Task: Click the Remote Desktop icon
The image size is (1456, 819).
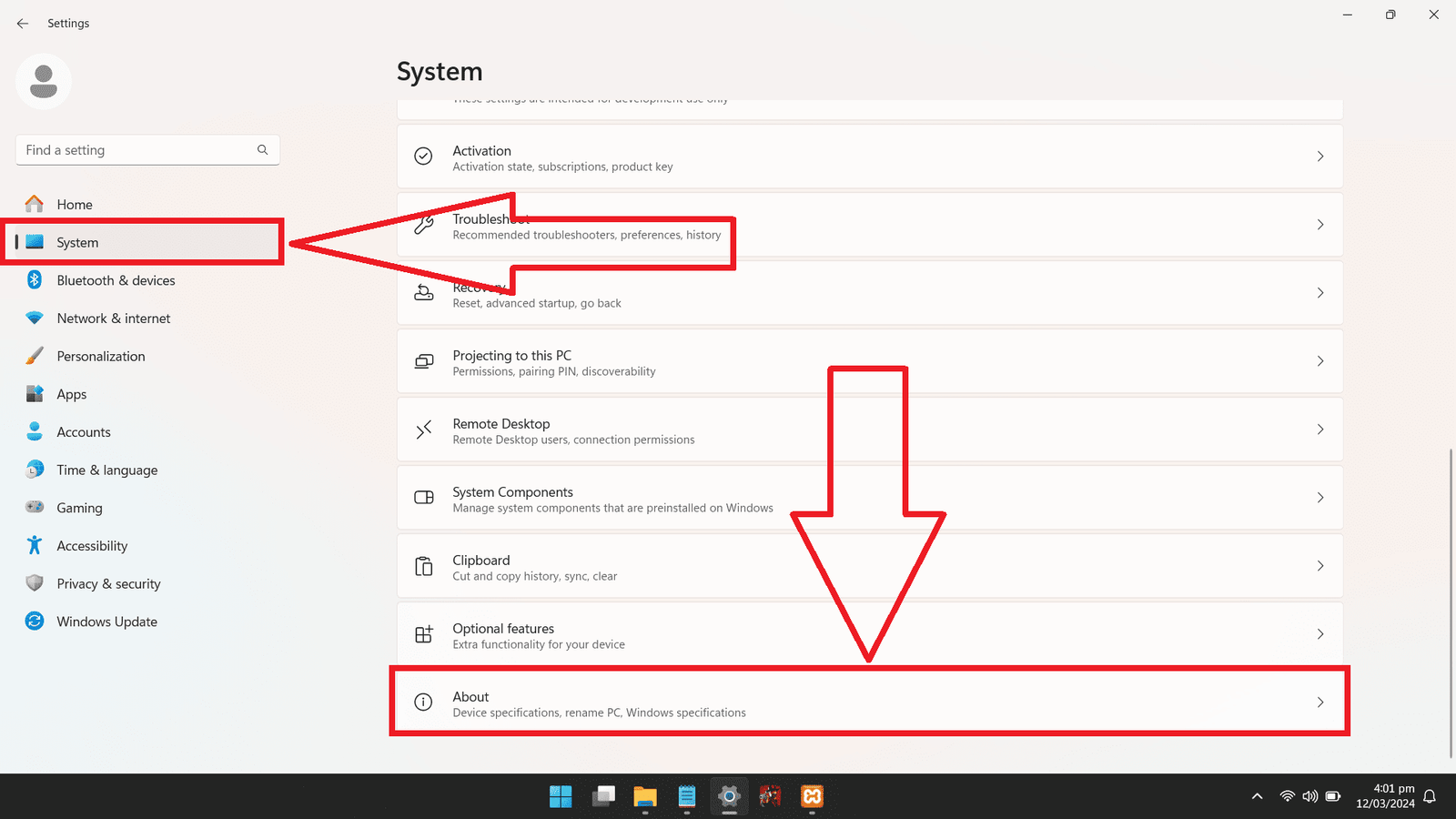Action: pyautogui.click(x=423, y=430)
